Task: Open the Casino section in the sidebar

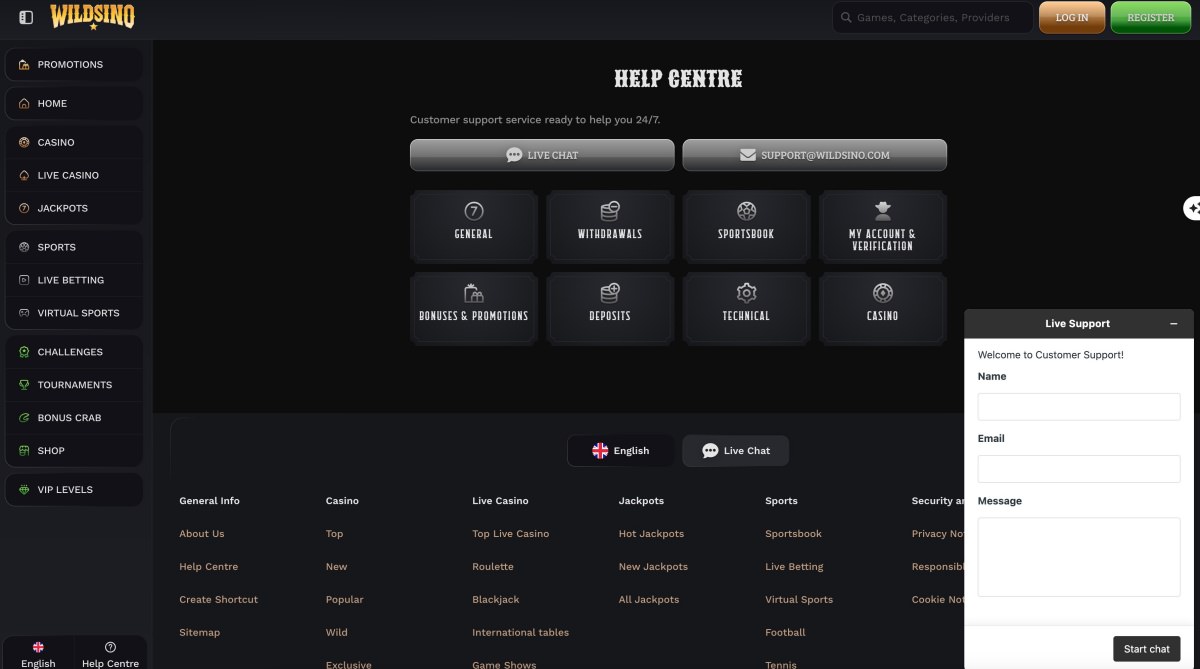Action: coord(74,143)
